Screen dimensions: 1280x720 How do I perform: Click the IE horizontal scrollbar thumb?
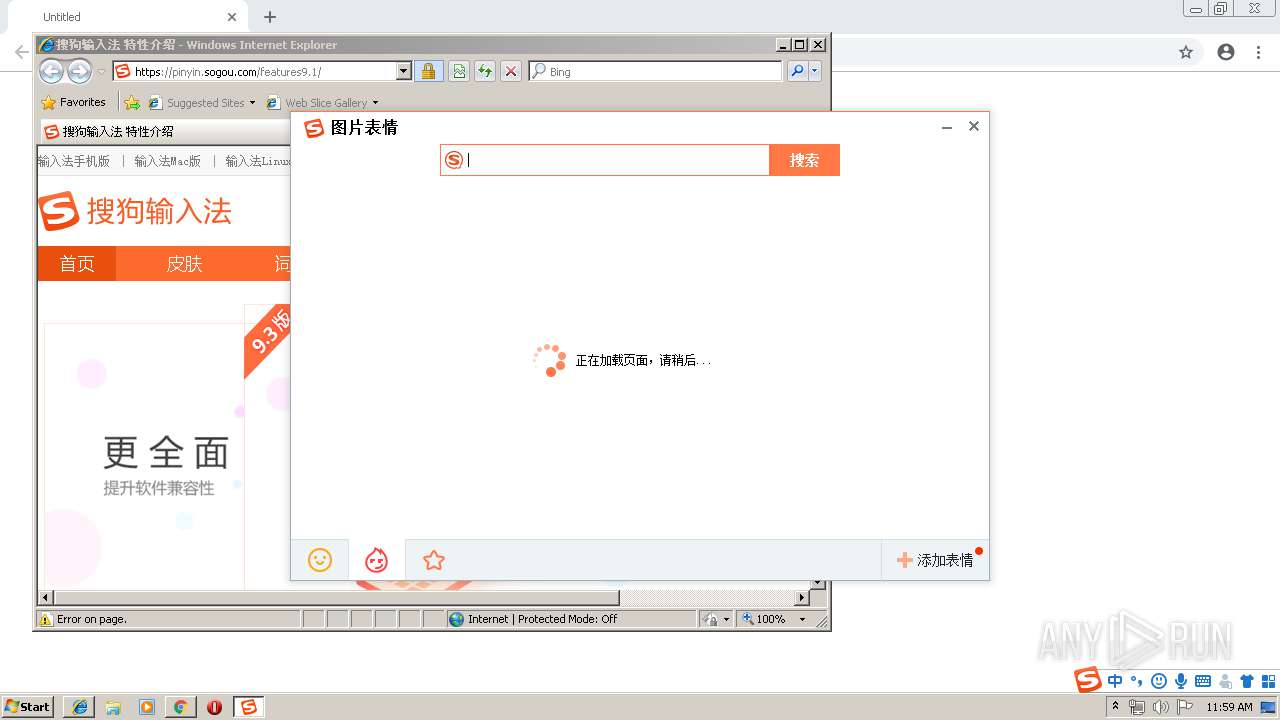pos(335,598)
